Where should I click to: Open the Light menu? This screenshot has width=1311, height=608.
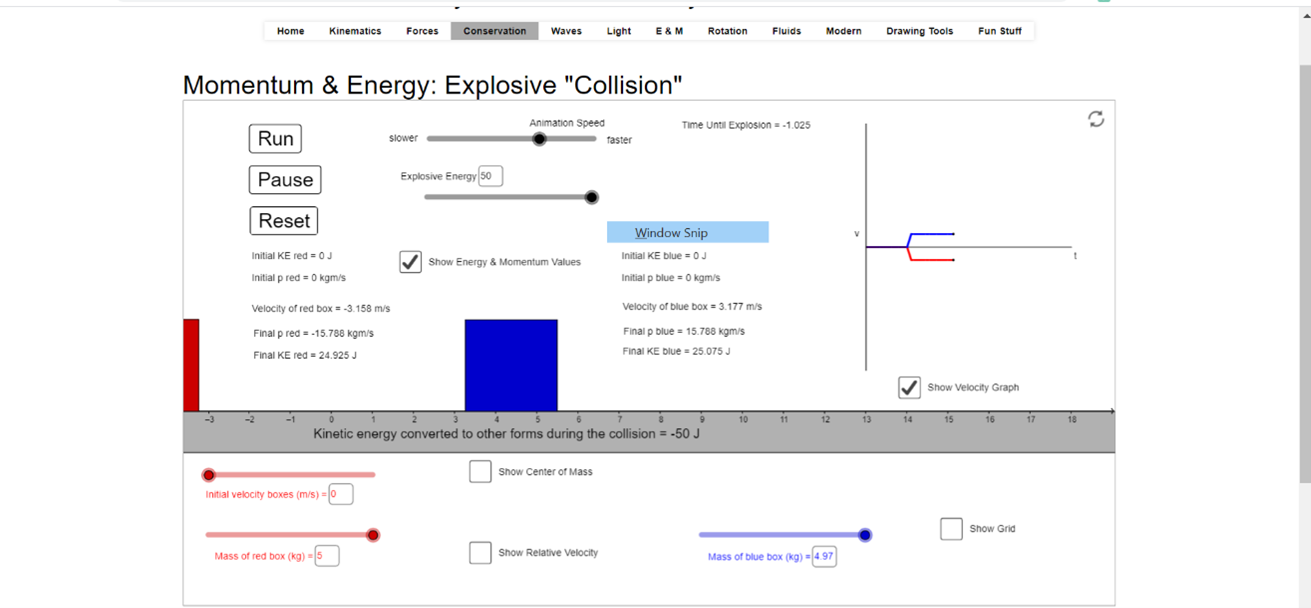click(619, 31)
